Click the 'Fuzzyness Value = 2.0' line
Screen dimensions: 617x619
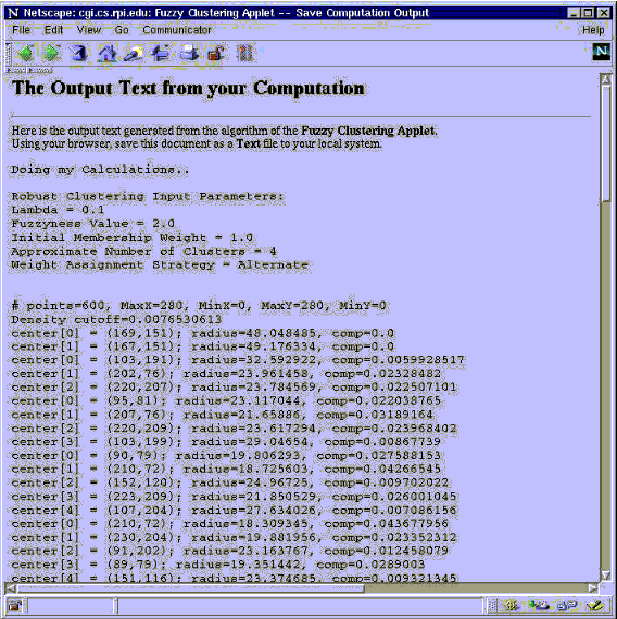point(93,223)
